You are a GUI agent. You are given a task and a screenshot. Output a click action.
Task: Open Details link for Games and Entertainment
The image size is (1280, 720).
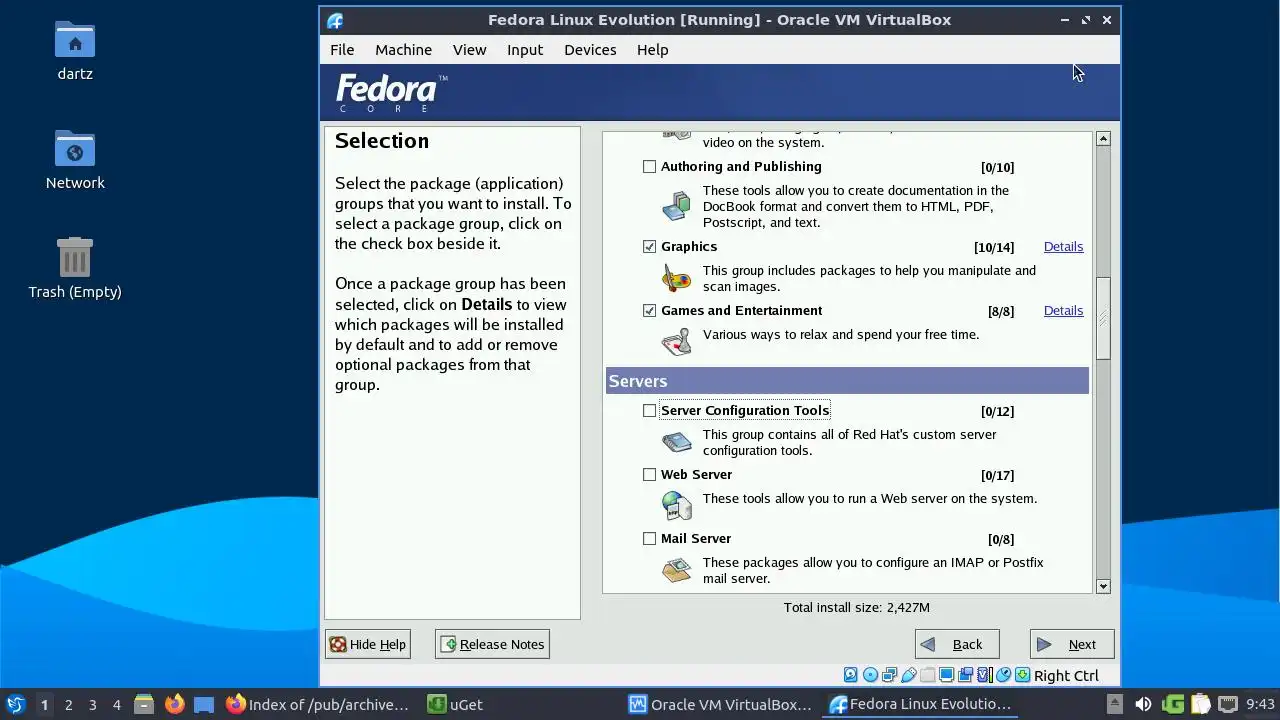coord(1063,311)
